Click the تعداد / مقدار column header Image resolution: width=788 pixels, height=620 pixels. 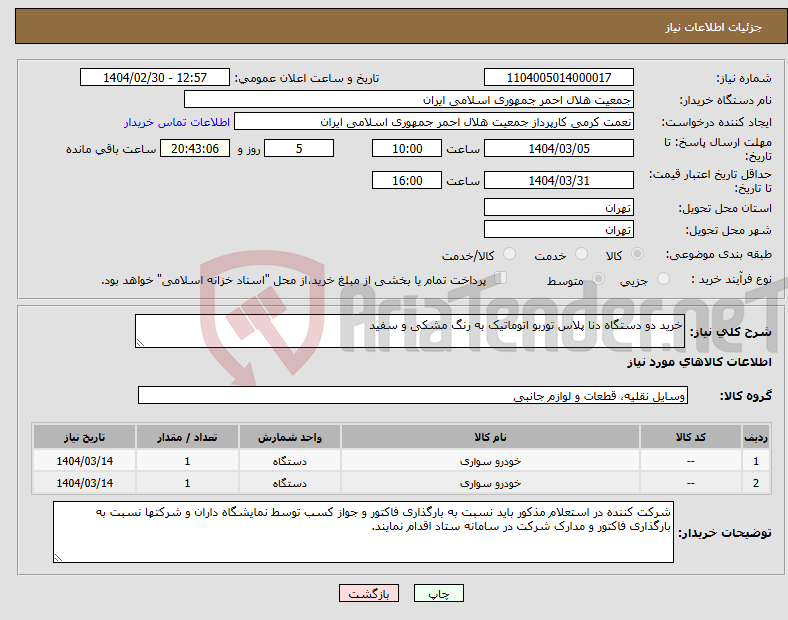[187, 437]
